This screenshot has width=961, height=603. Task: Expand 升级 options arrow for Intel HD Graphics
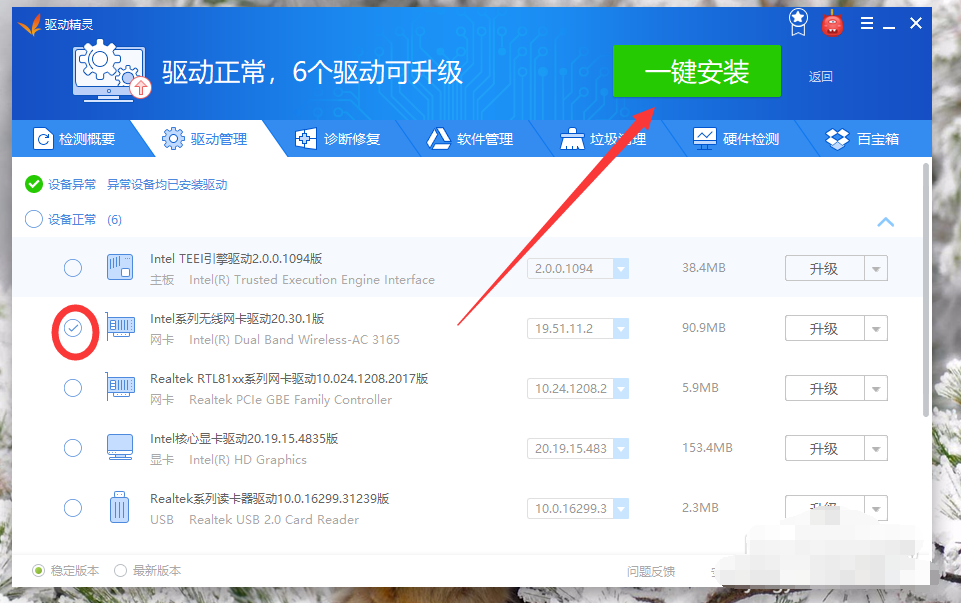876,449
